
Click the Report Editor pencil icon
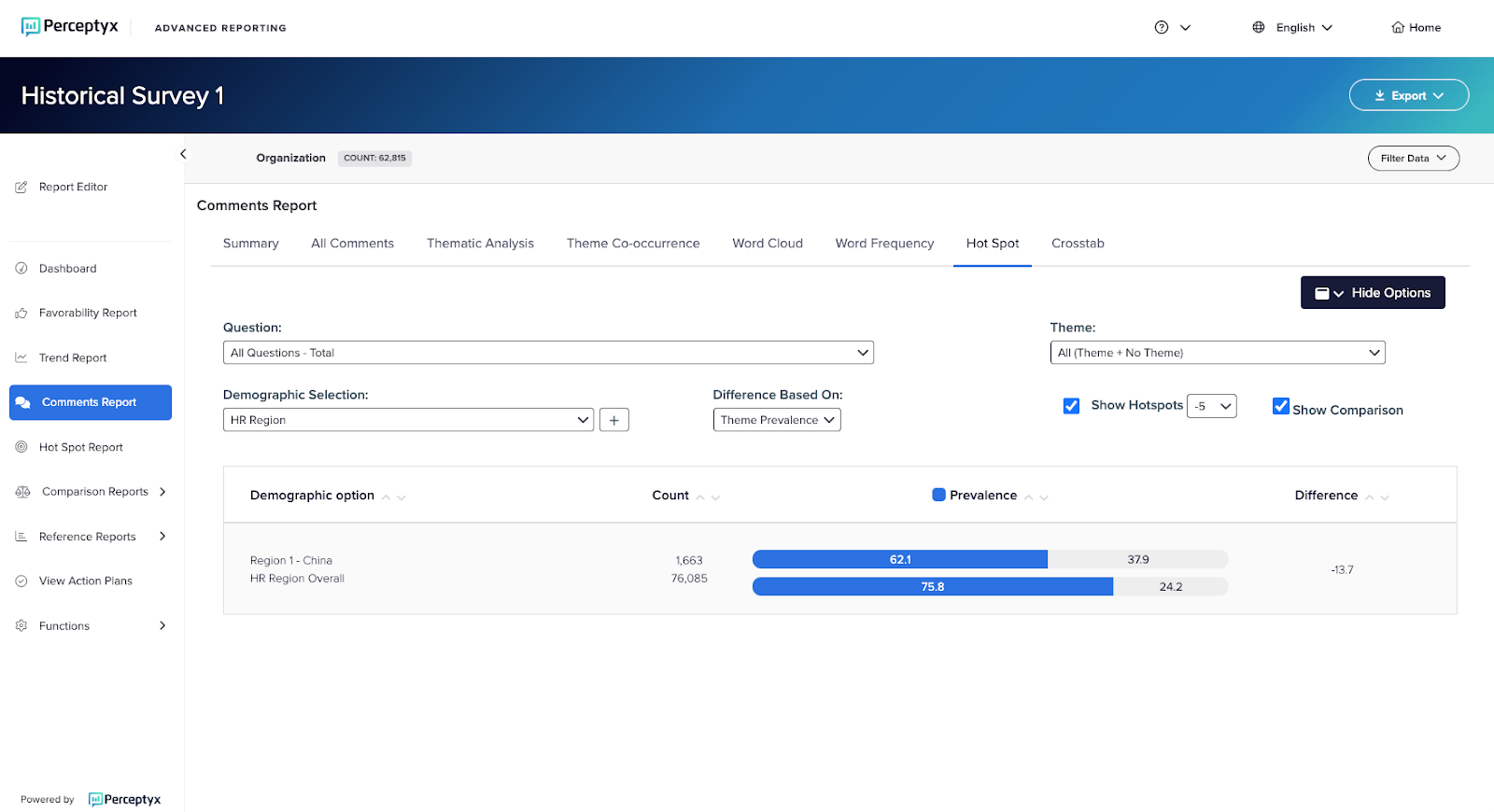21,187
